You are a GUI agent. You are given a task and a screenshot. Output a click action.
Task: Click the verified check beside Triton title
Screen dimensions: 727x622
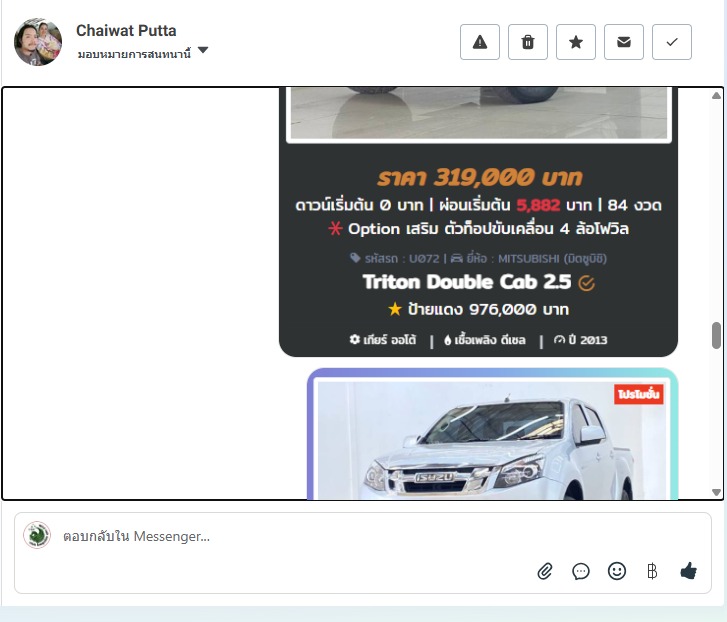tap(587, 283)
